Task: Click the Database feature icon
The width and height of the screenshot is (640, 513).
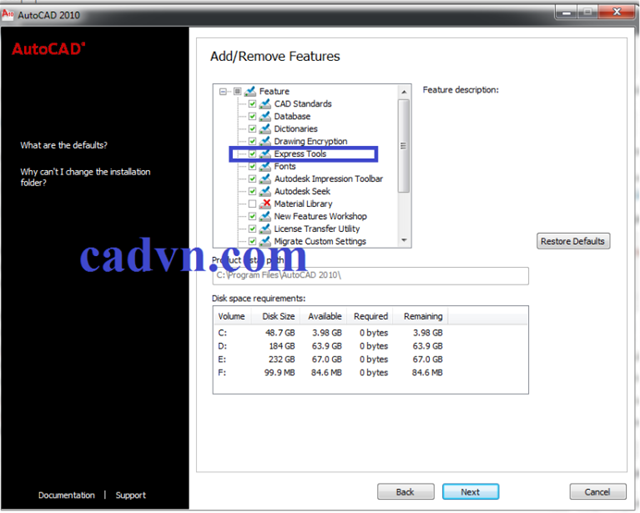Action: (265, 116)
